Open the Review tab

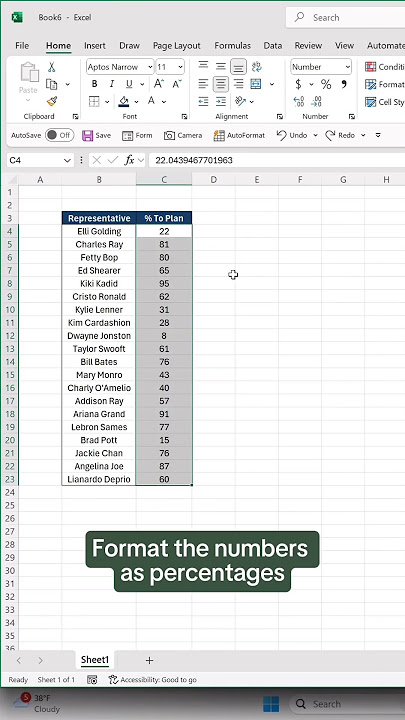(308, 45)
